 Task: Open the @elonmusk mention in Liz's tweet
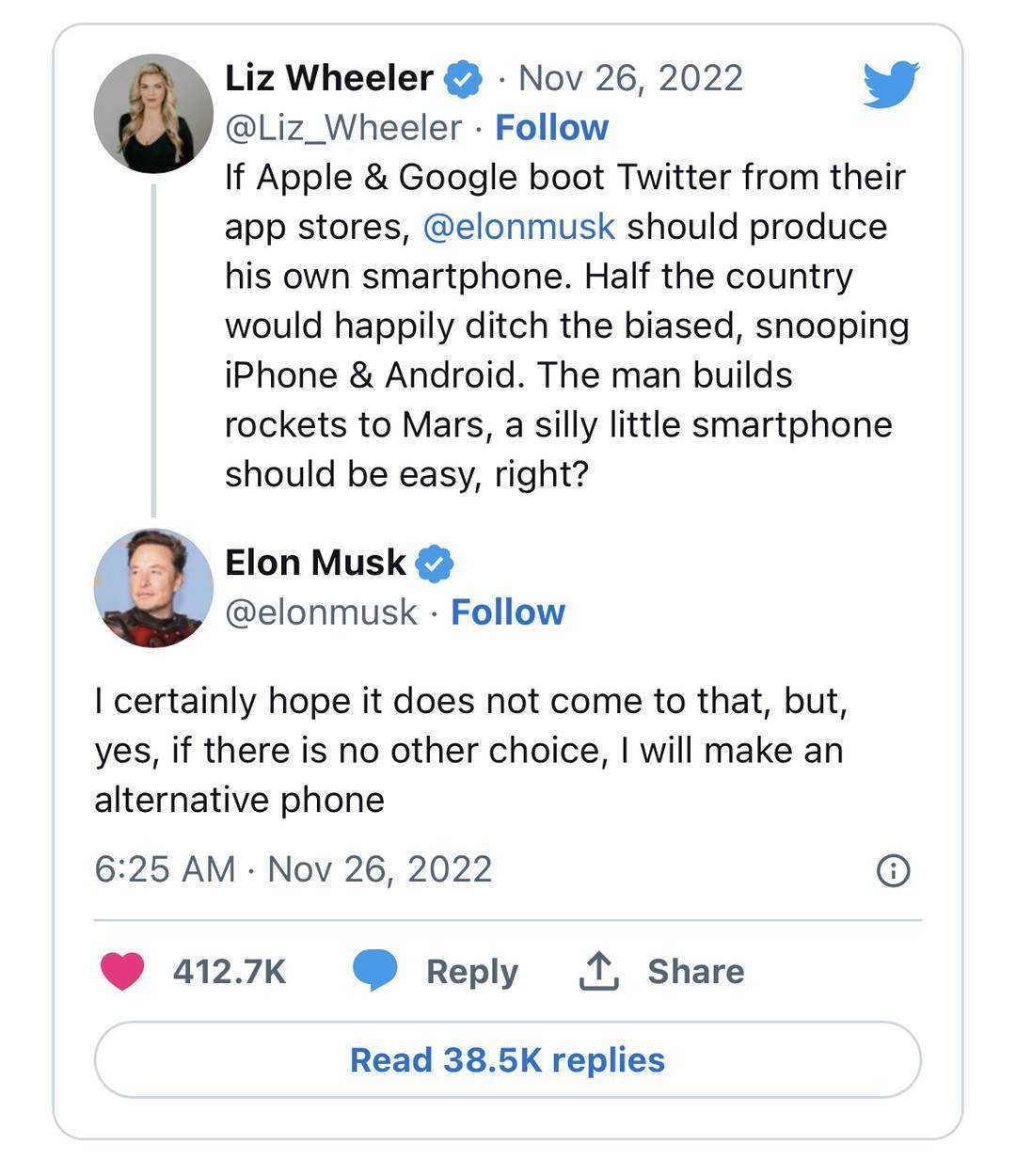coord(519,227)
